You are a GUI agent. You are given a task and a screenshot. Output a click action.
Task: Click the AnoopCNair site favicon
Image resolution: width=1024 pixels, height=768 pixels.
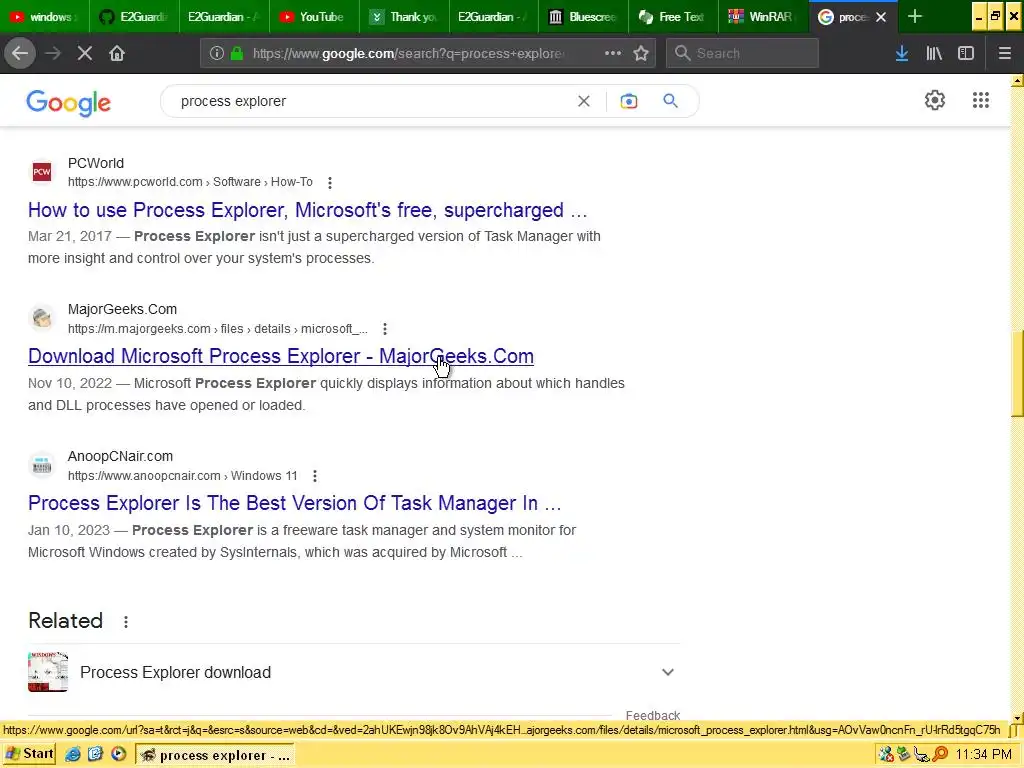coord(42,465)
